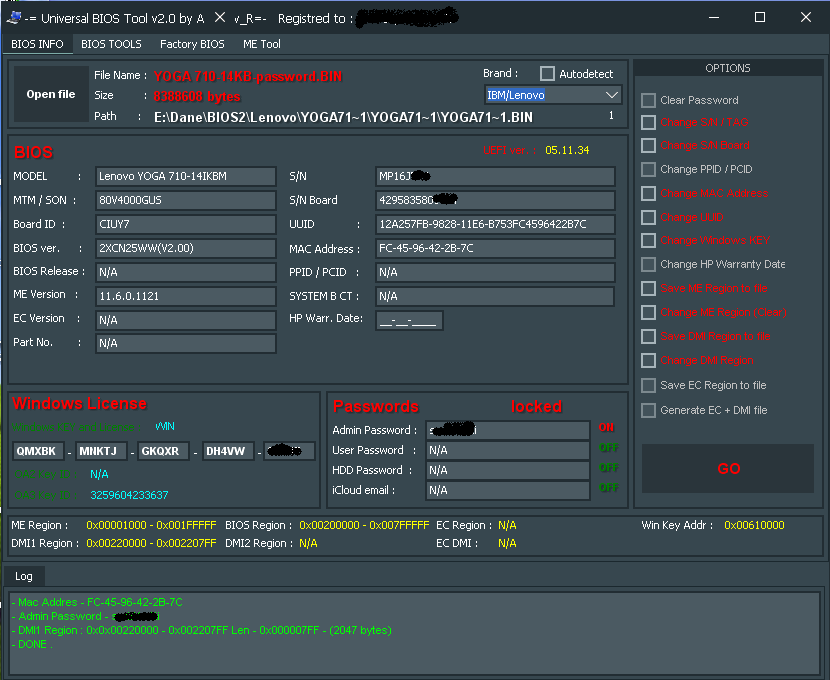Check the Change Windows KEY option
The image size is (830, 680).
pos(648,240)
